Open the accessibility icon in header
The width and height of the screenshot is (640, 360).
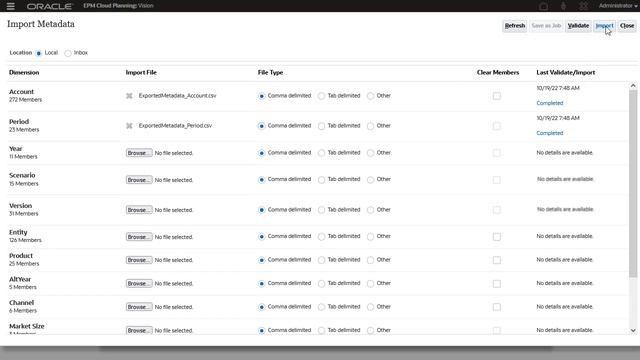point(563,6)
